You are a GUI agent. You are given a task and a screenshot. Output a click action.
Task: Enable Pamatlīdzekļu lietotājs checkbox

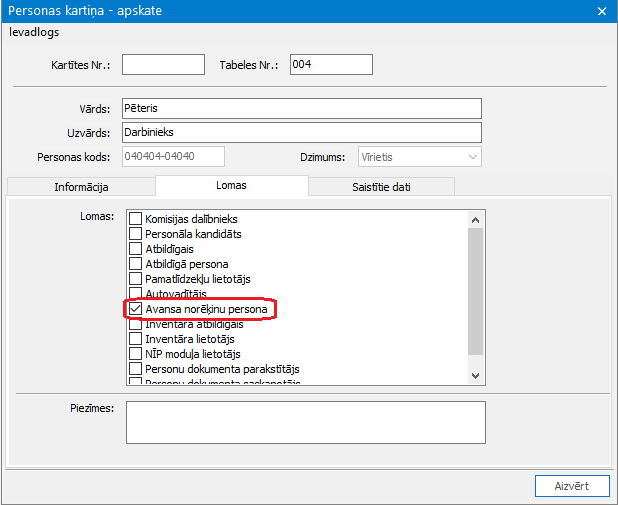[x=136, y=279]
